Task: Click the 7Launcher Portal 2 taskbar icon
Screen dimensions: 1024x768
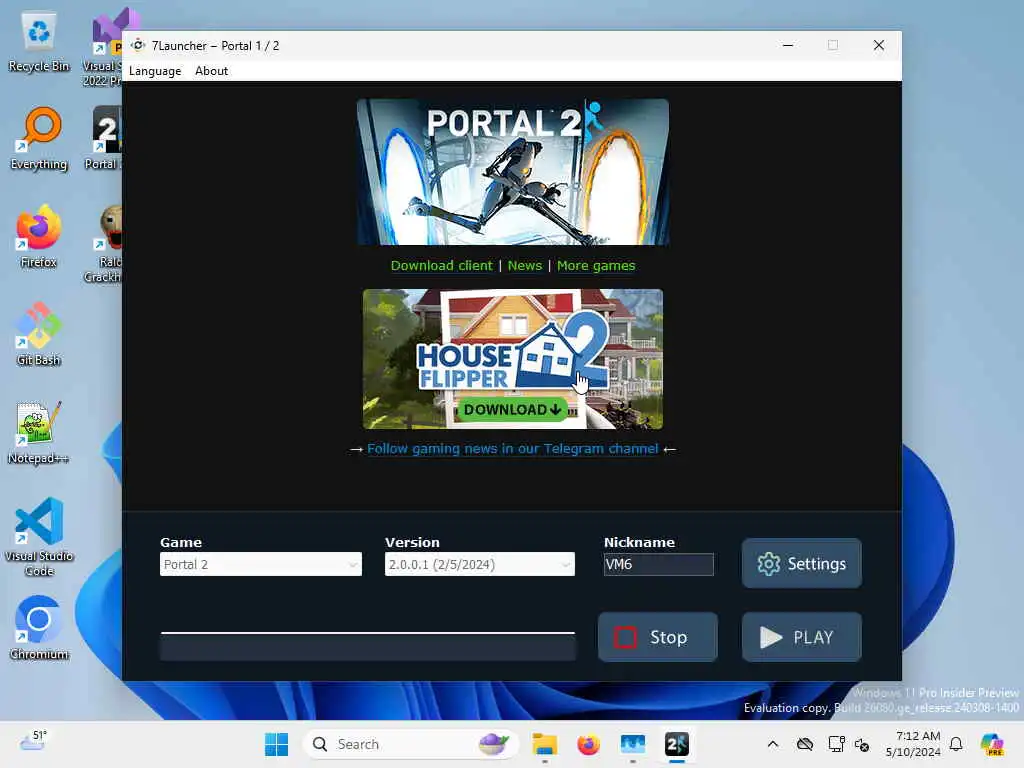Action: click(x=677, y=744)
